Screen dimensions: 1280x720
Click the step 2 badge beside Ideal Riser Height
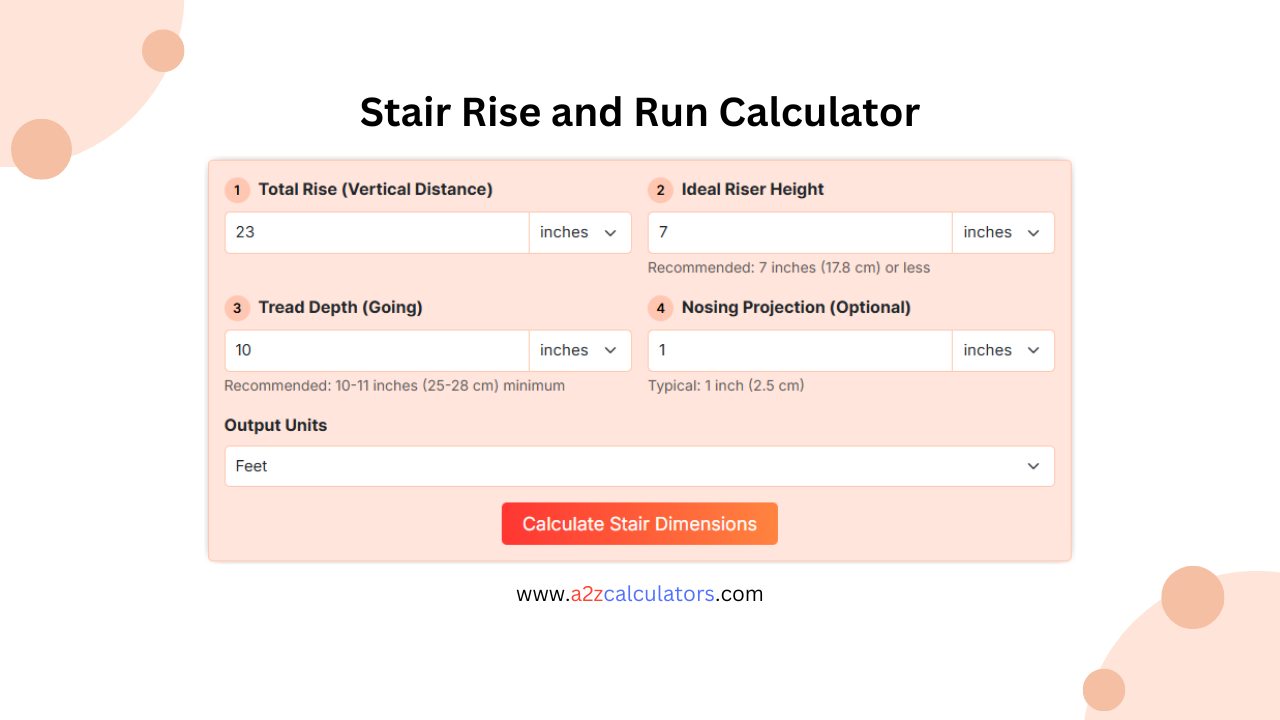click(660, 190)
